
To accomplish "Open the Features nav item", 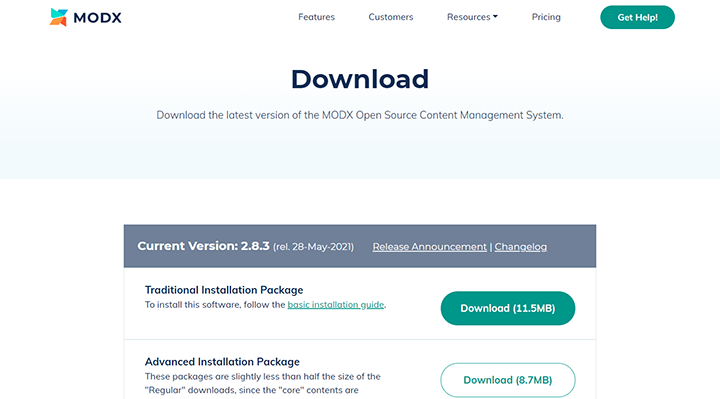I will tap(316, 17).
